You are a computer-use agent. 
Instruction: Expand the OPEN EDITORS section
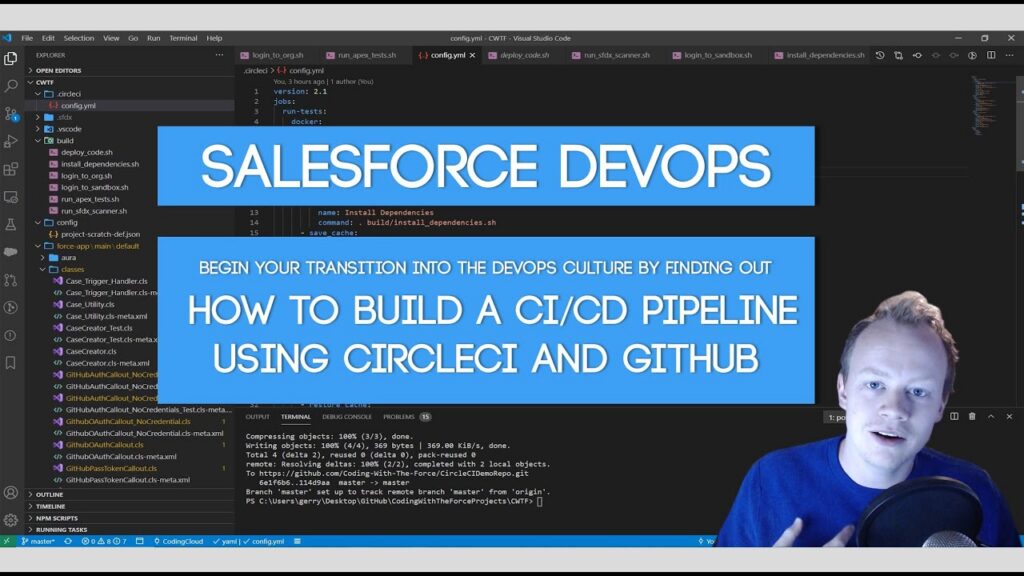[x=58, y=71]
